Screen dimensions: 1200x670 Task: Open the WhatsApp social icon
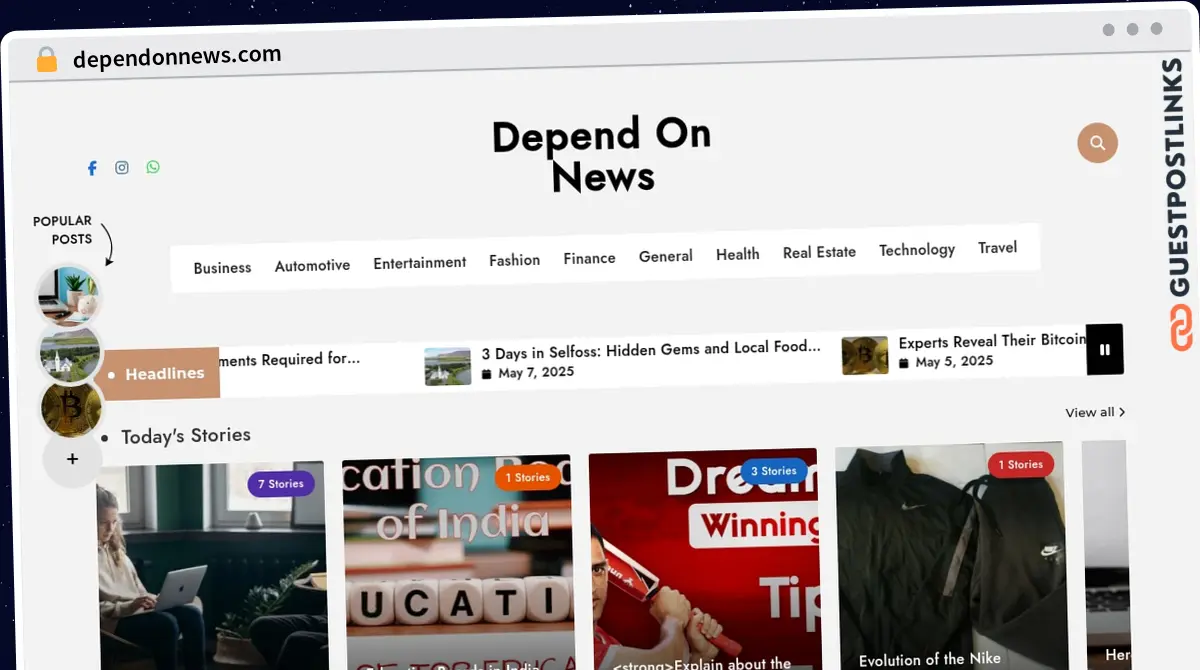click(153, 167)
